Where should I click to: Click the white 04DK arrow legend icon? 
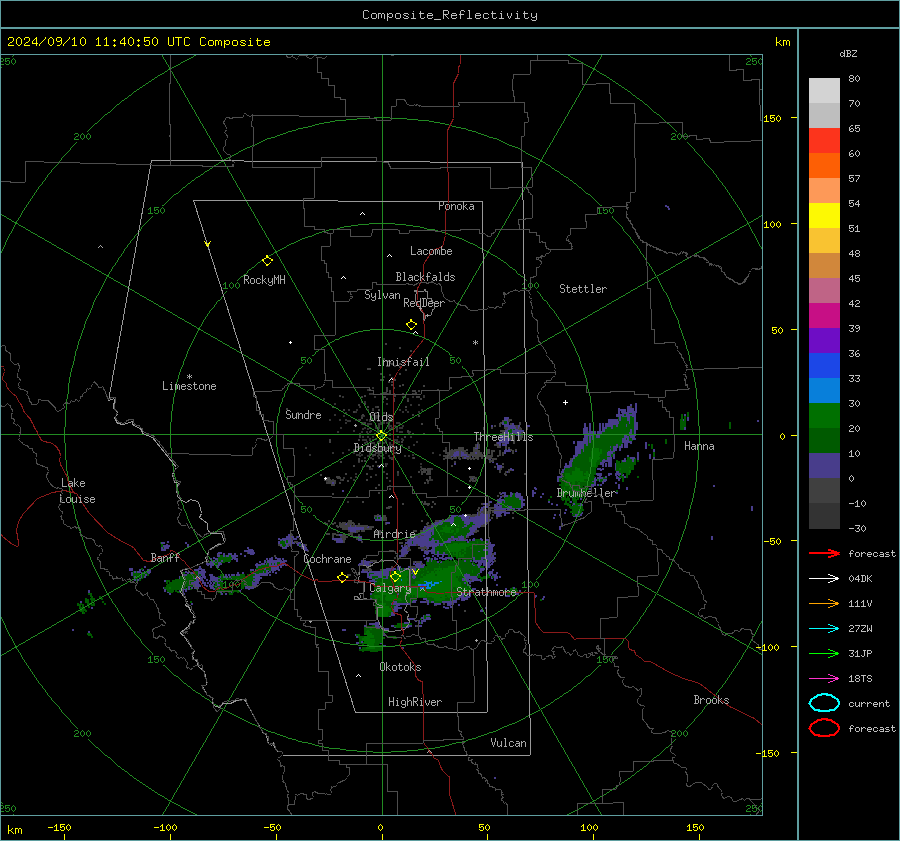point(824,578)
